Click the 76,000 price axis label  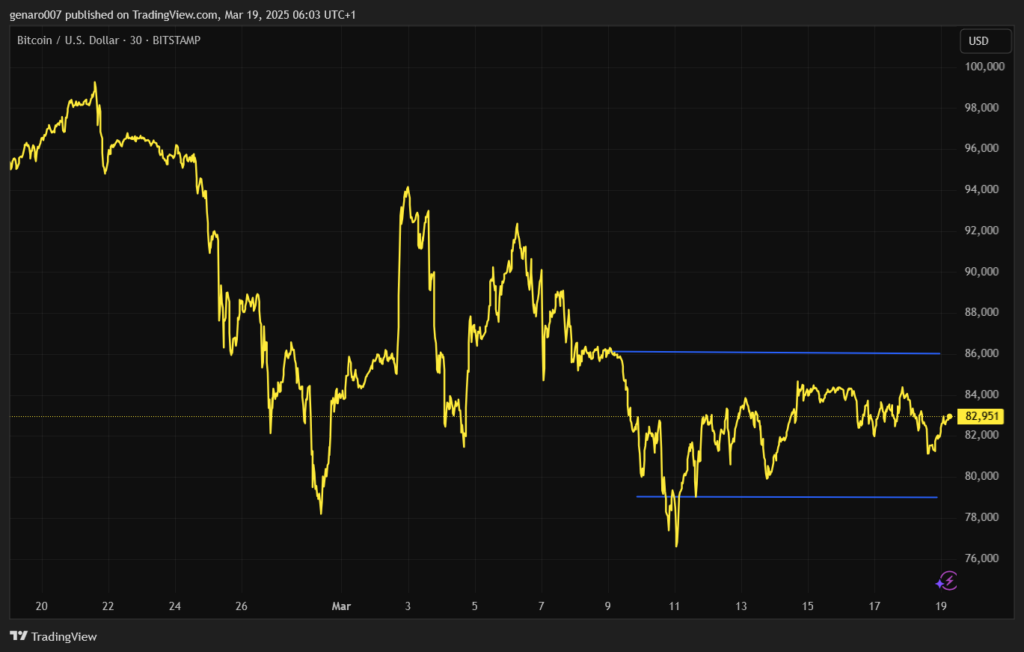[984, 558]
